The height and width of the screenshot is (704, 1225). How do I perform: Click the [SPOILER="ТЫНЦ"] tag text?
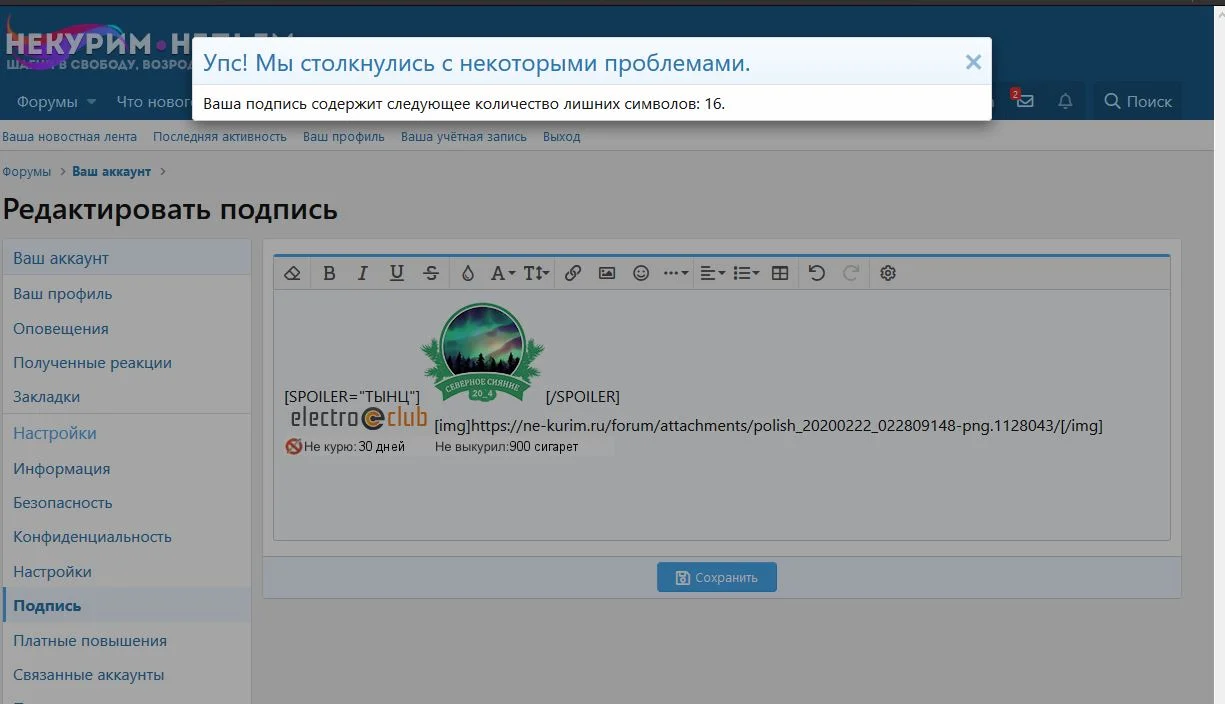coord(352,397)
